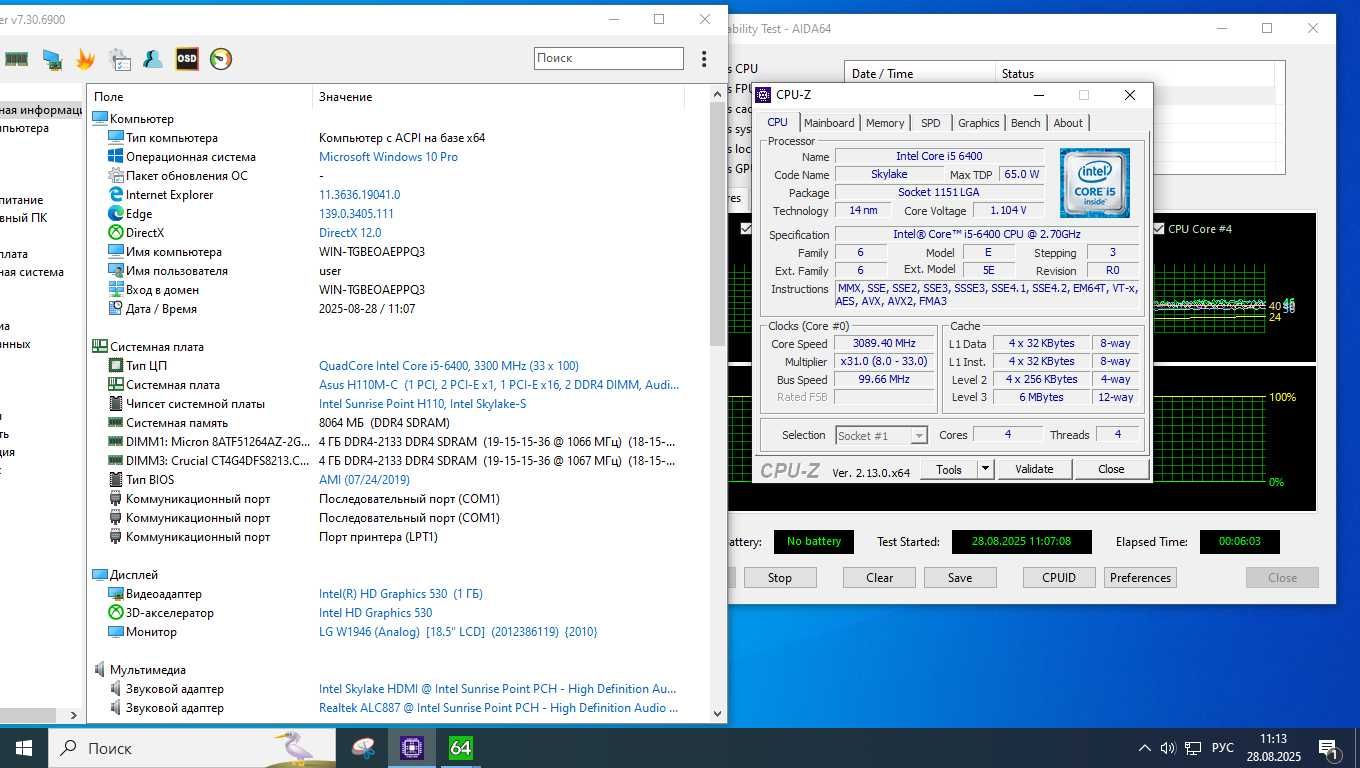Click the gauge benchmark toolbar icon
This screenshot has width=1360, height=768.
pyautogui.click(x=221, y=59)
